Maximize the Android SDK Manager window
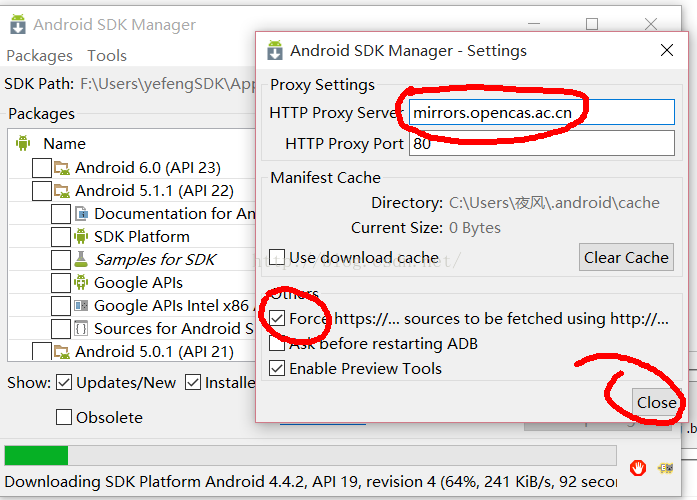This screenshot has height=500, width=697. tap(592, 24)
